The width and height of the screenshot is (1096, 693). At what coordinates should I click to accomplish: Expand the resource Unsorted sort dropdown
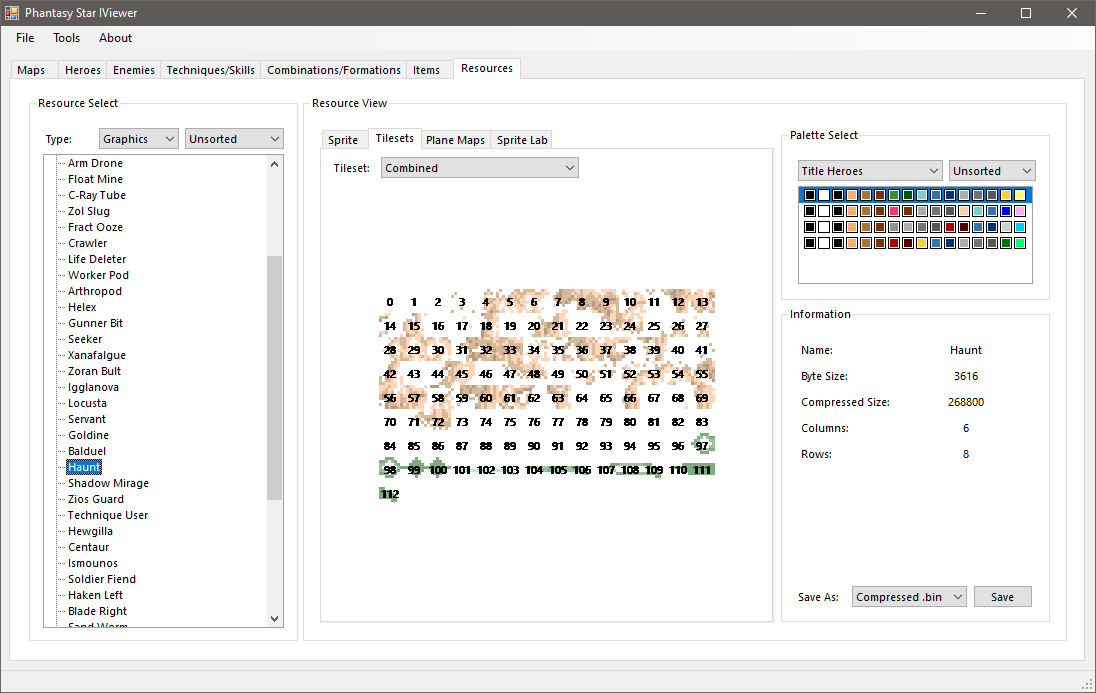pos(234,139)
